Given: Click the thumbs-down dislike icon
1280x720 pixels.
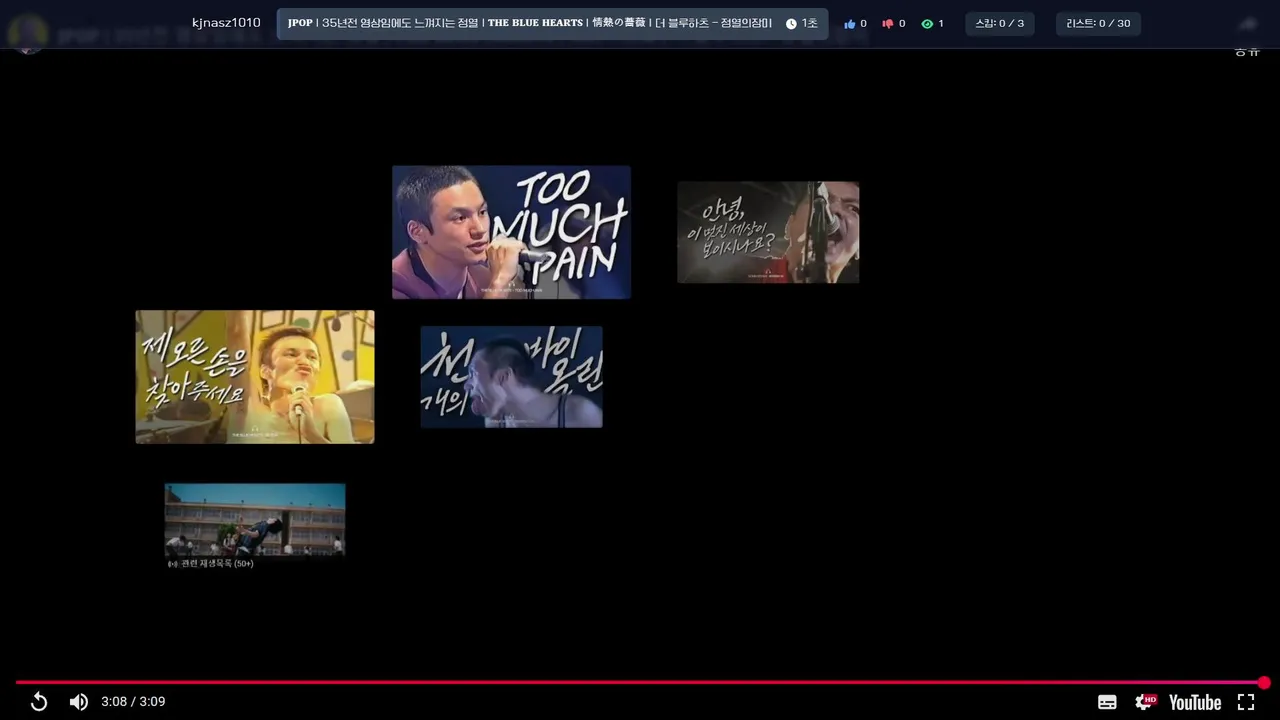Looking at the screenshot, I should point(887,24).
